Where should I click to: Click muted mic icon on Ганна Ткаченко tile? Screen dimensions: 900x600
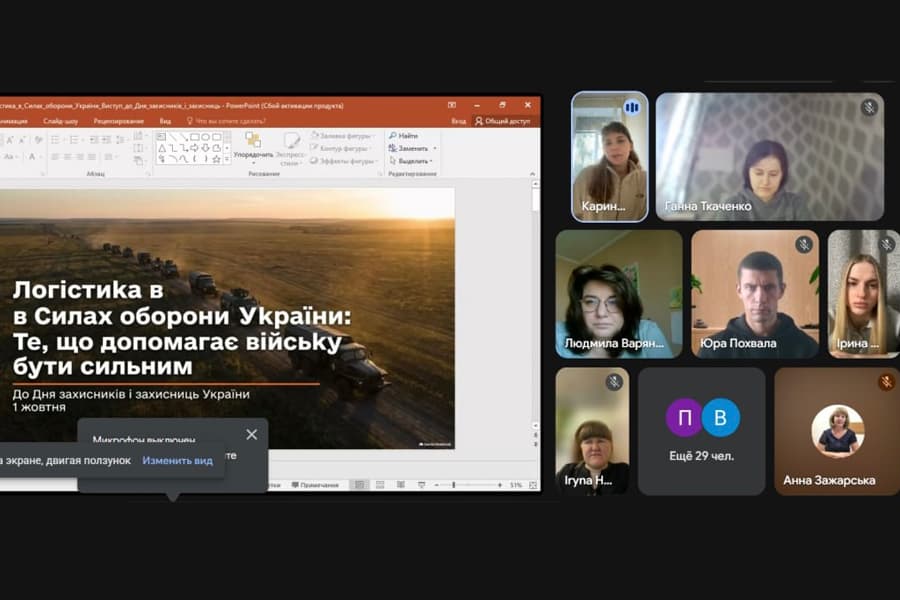click(869, 107)
